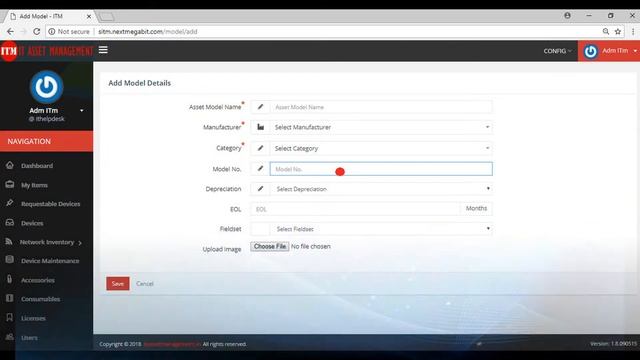Click the Accessories icon in sidebar
This screenshot has width=640, height=360.
(x=10, y=280)
